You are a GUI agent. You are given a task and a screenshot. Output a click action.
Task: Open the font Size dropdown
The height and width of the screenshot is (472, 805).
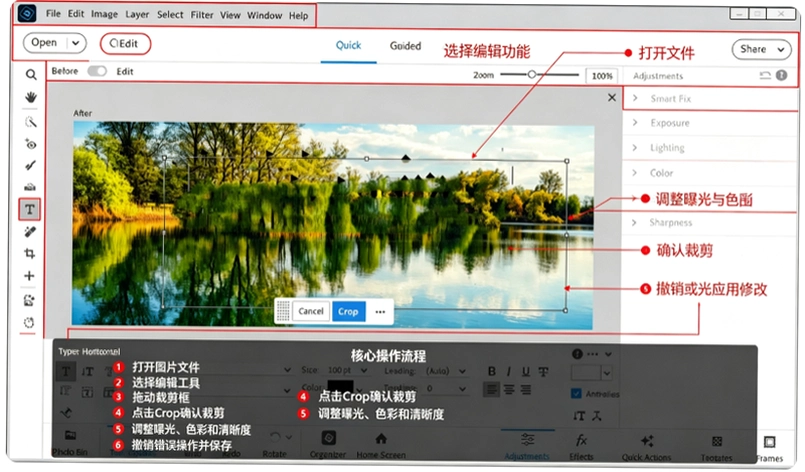pyautogui.click(x=363, y=370)
